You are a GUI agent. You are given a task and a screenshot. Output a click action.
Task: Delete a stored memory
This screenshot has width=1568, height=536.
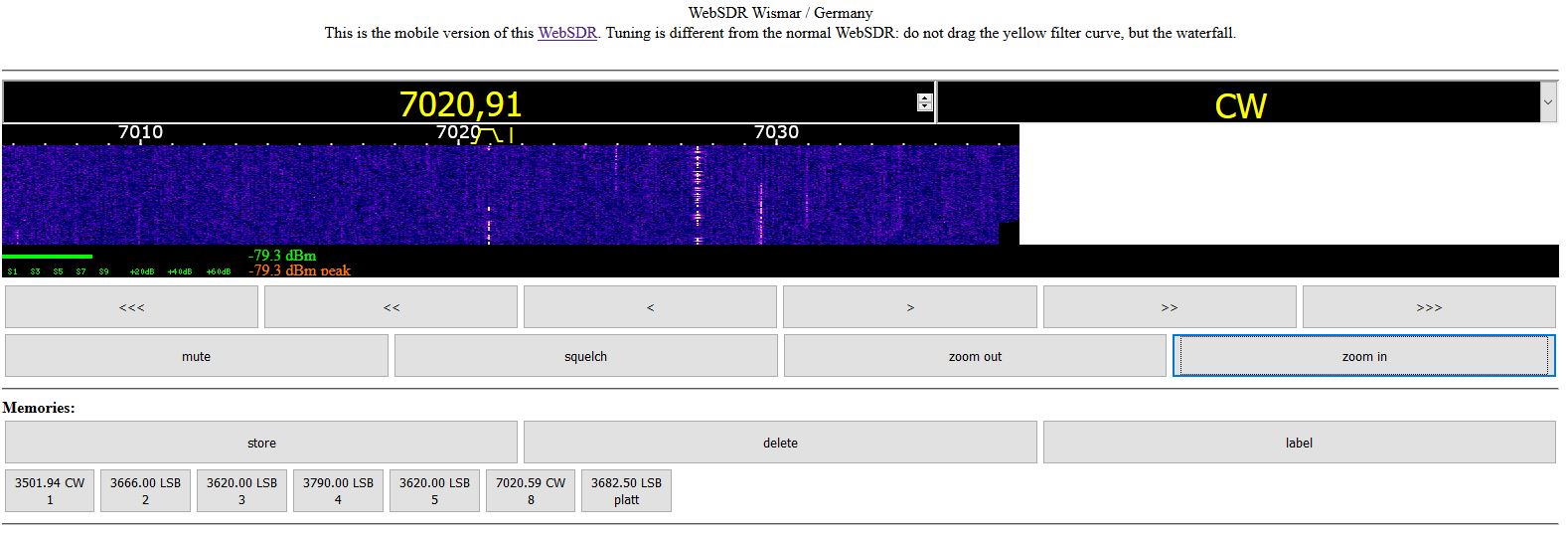tap(780, 443)
